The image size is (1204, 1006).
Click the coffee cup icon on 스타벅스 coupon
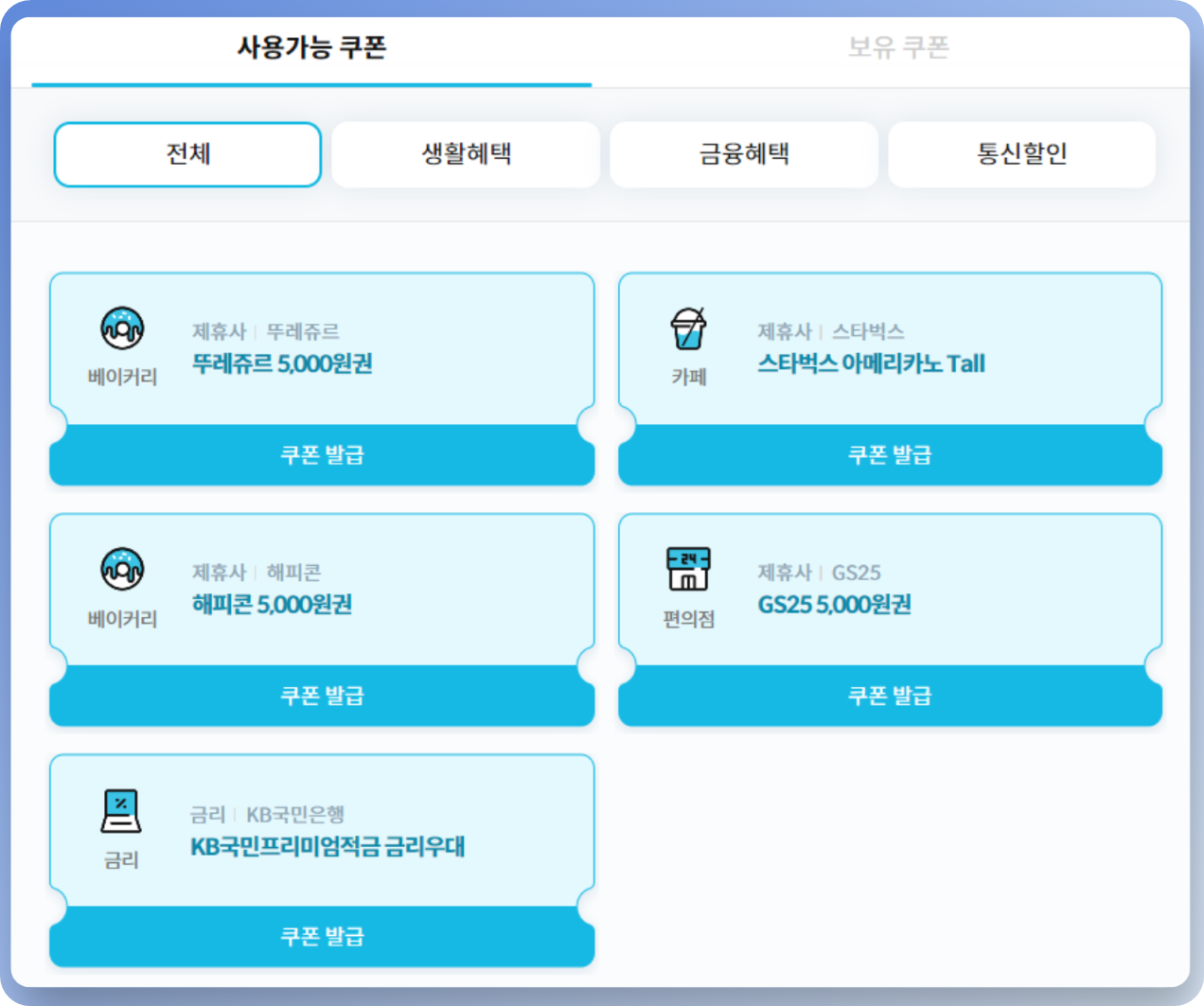[689, 328]
